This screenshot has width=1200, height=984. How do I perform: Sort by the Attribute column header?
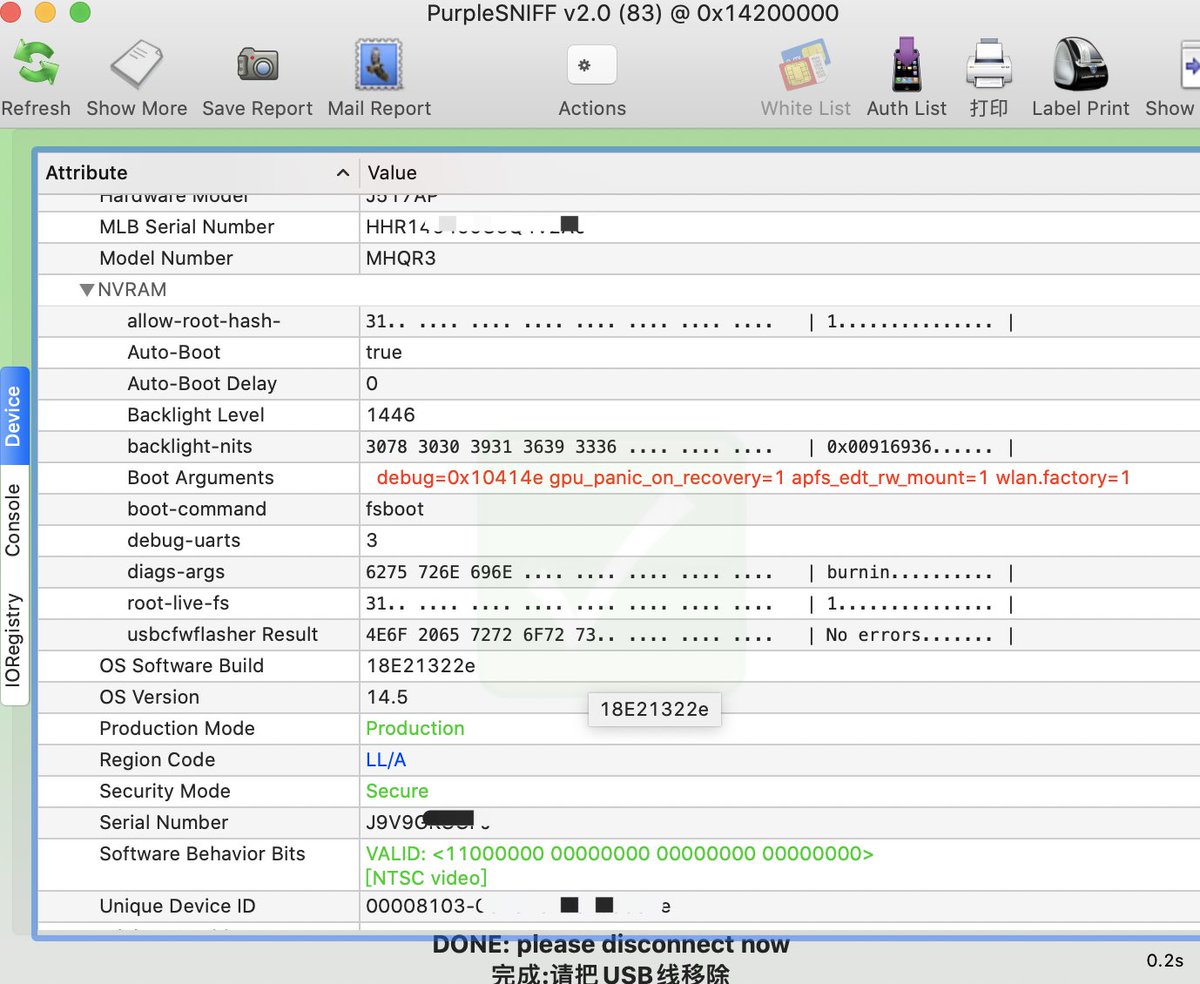click(198, 173)
